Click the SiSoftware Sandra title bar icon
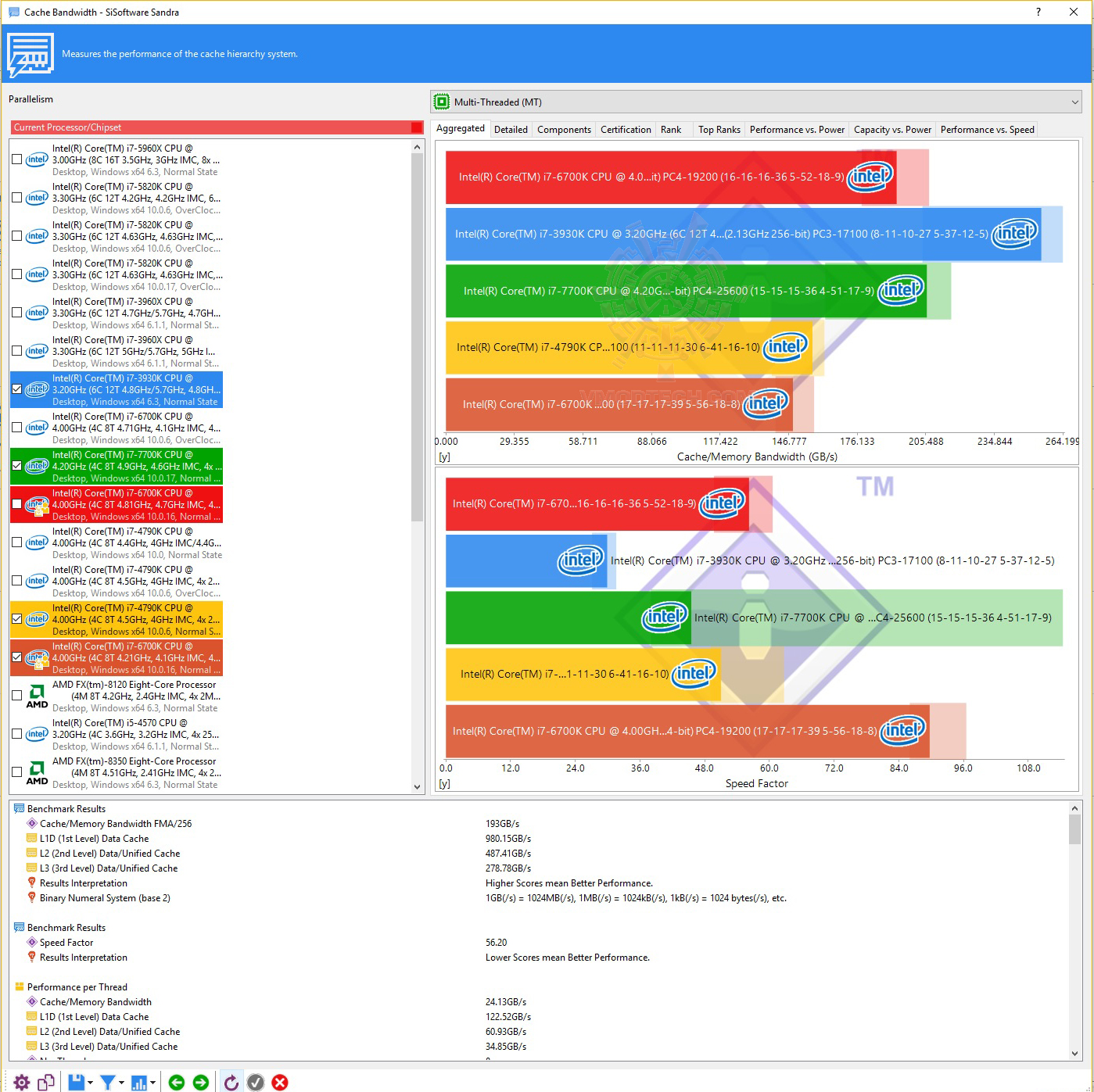1094x1092 pixels. pos(14,12)
